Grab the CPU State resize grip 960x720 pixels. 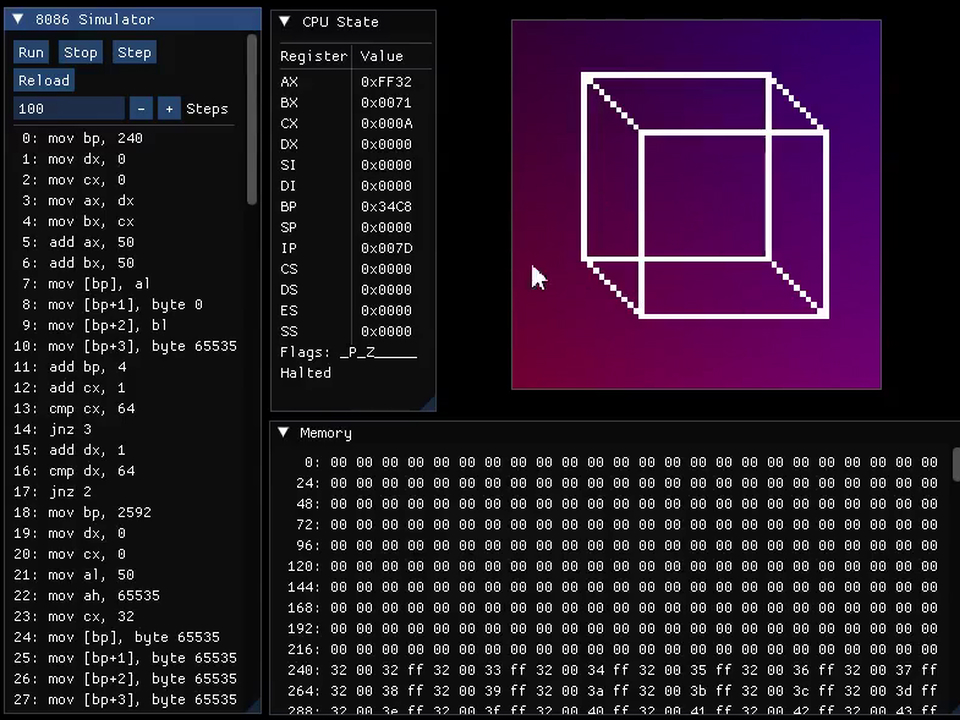(430, 404)
